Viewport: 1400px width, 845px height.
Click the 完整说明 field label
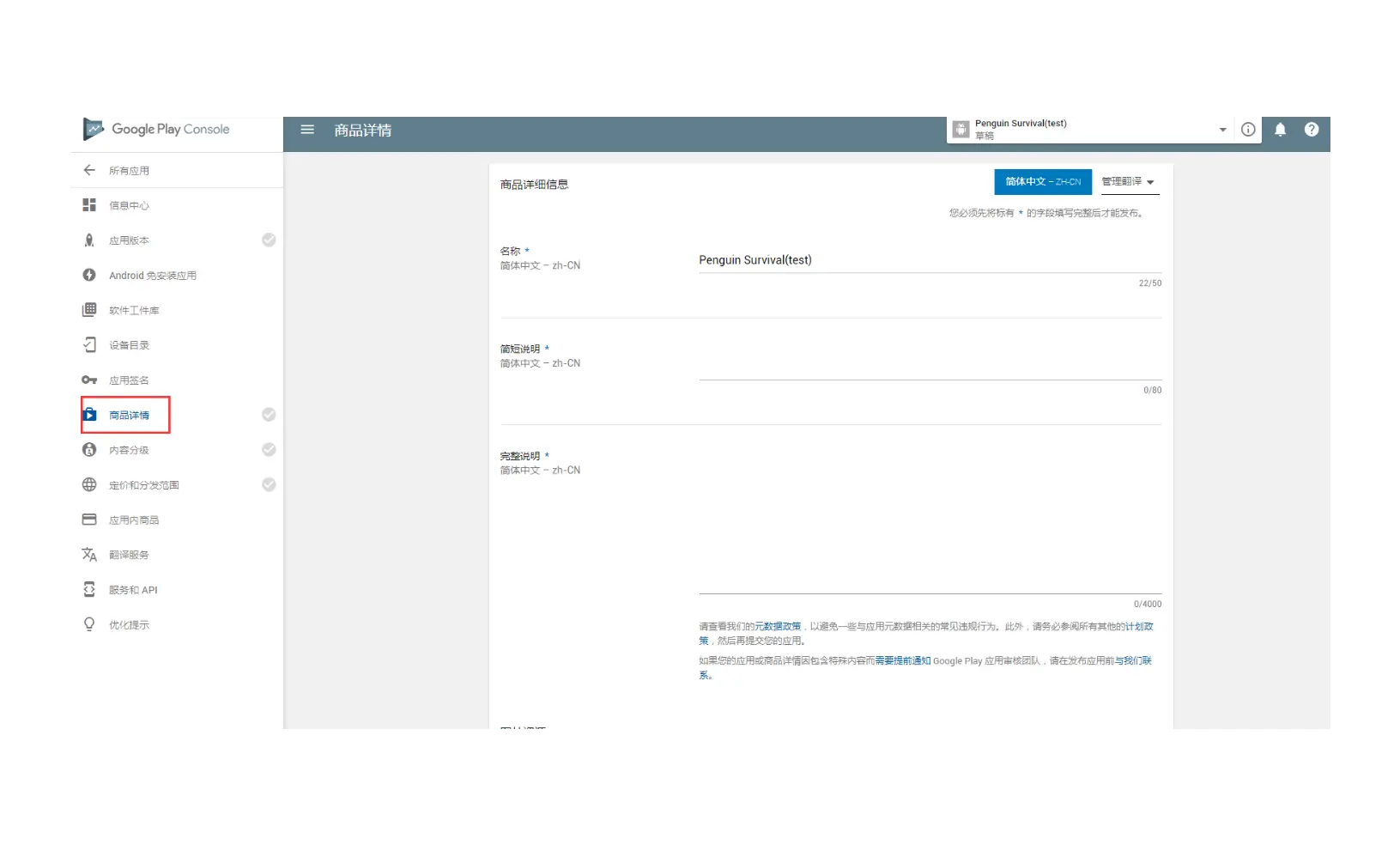pyautogui.click(x=520, y=456)
